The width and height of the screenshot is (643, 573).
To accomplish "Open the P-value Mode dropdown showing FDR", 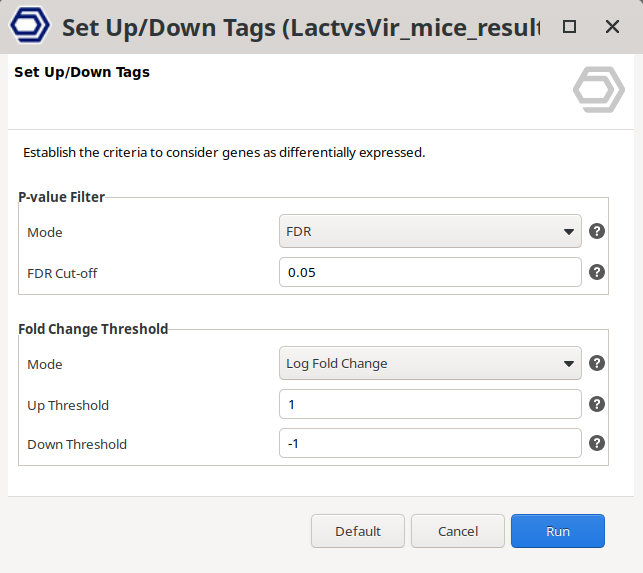I will click(430, 232).
